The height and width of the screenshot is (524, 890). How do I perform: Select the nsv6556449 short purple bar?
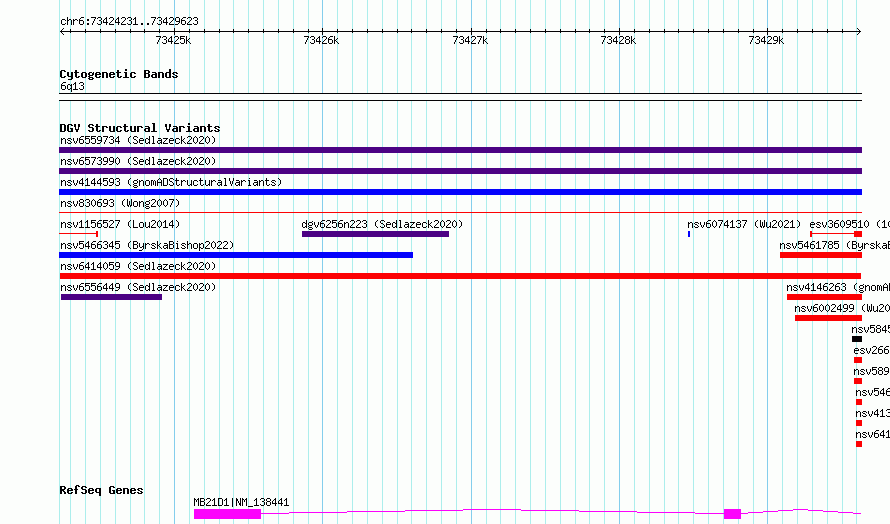111,297
